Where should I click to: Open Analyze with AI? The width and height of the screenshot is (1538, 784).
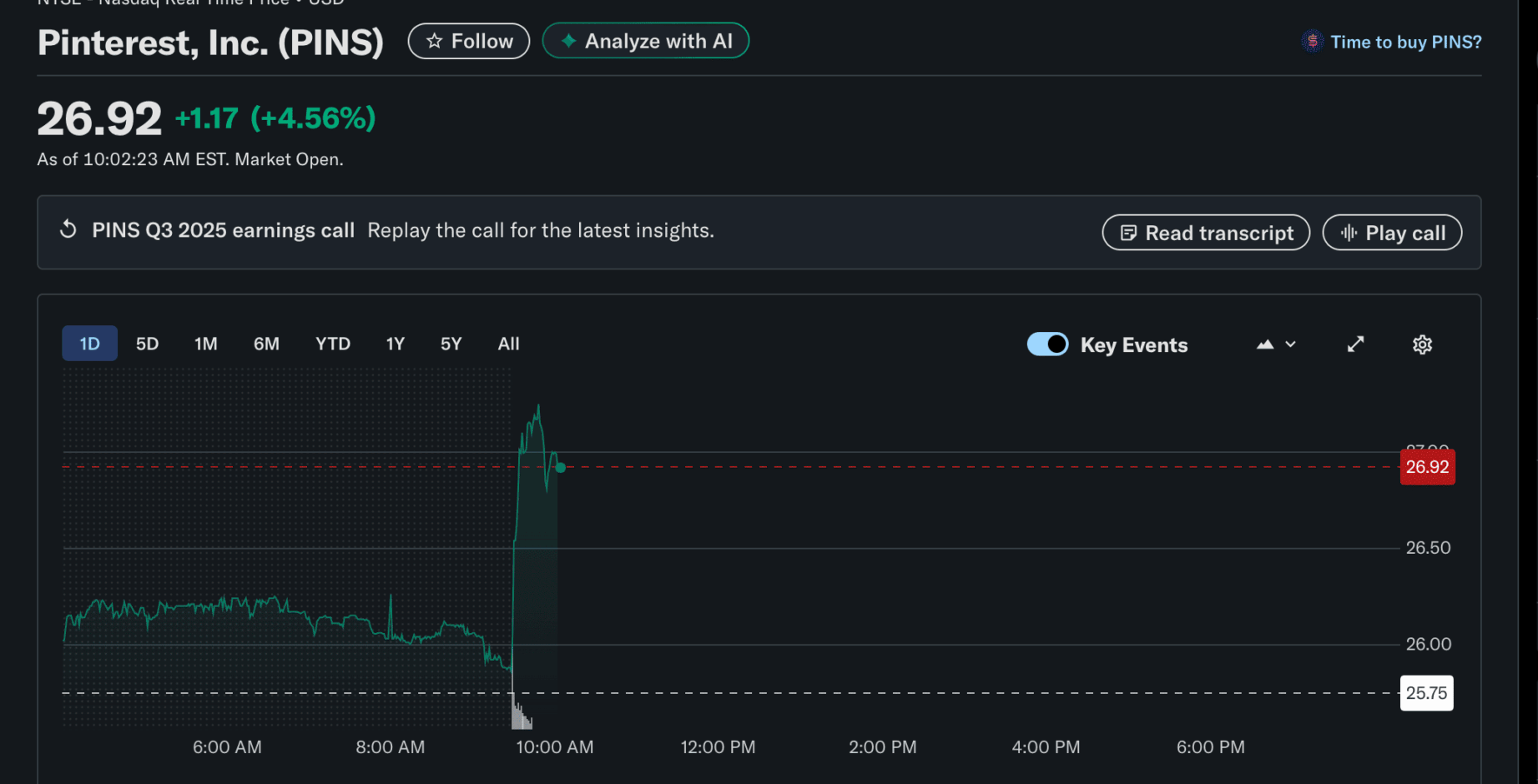click(645, 42)
